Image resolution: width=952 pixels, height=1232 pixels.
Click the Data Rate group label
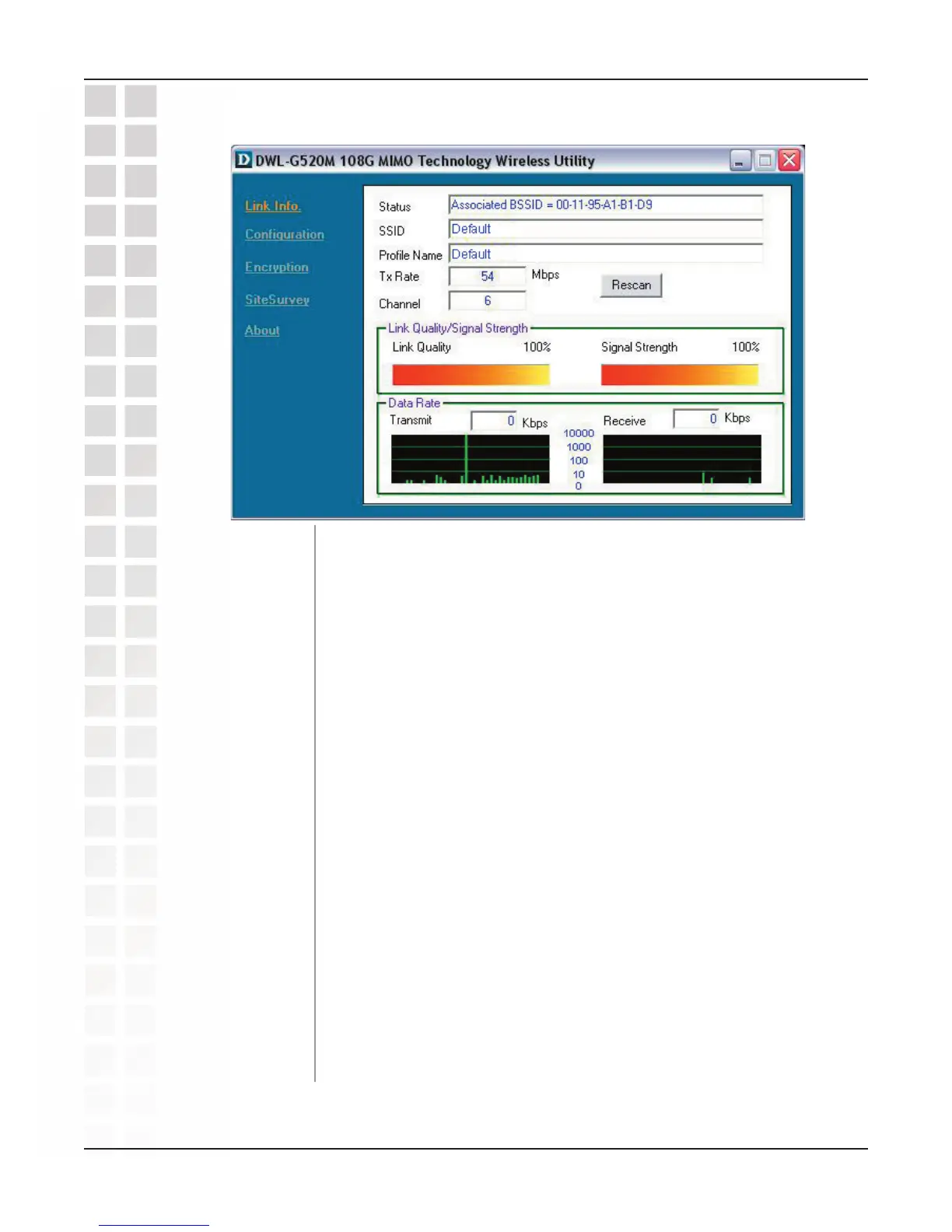tap(415, 403)
